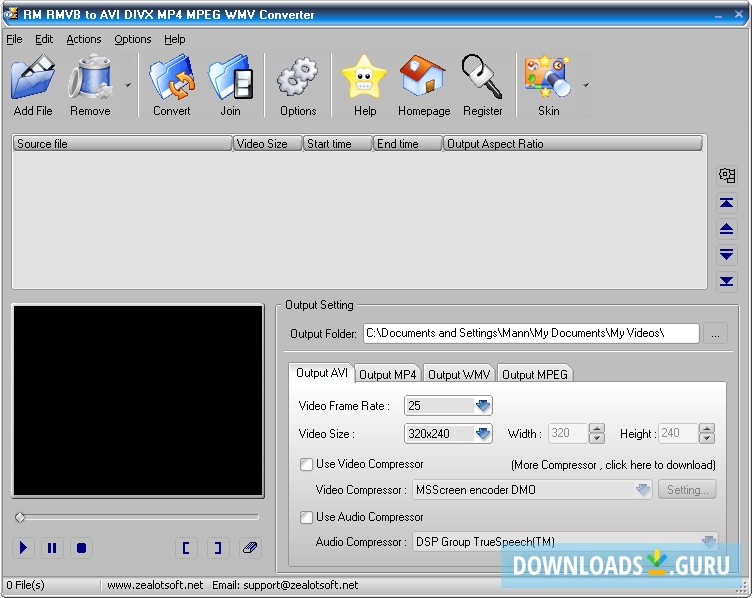Open the Help menu
Image resolution: width=752 pixels, height=598 pixels.
coord(175,39)
